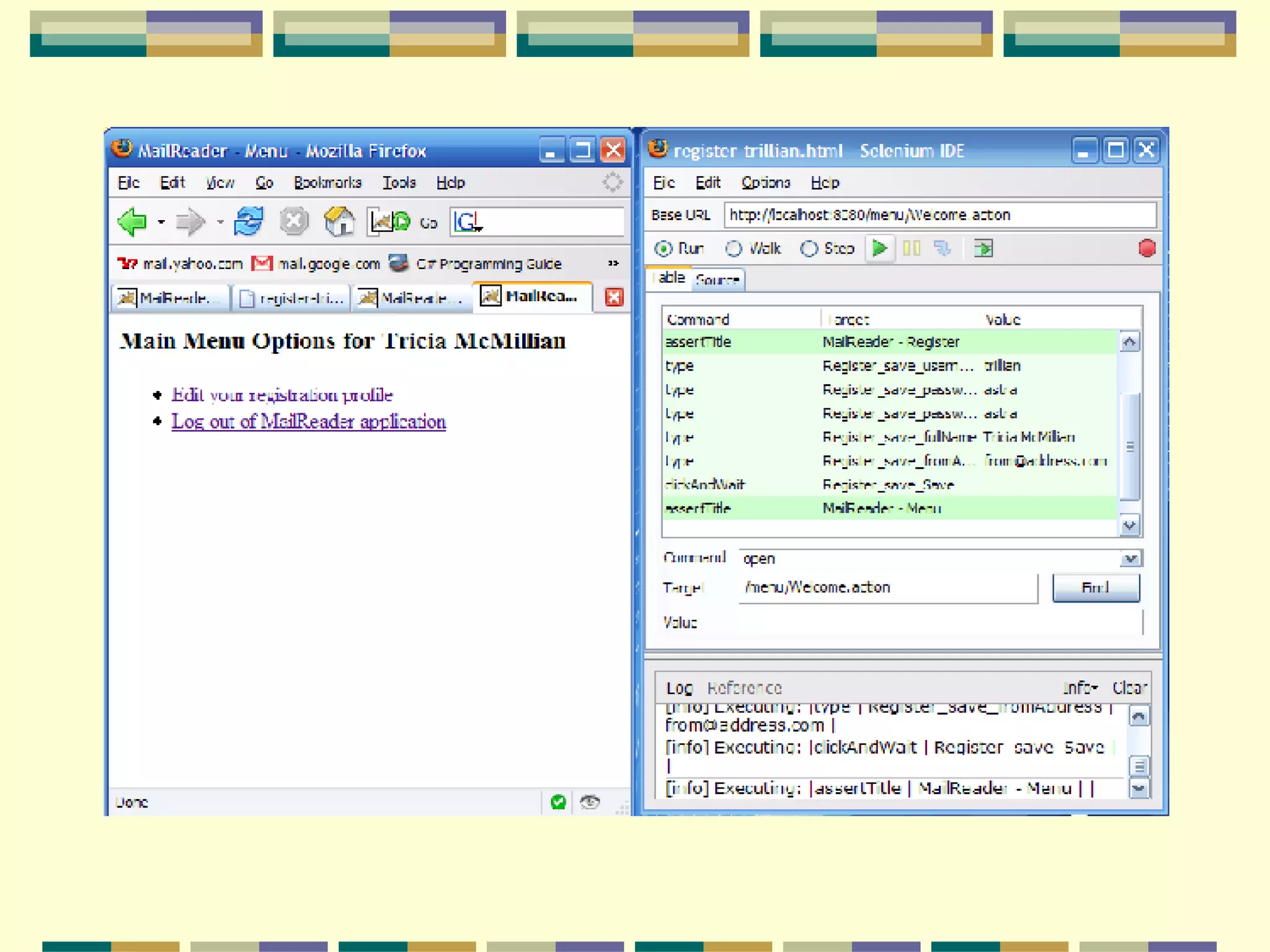Screen dimensions: 1270x952
Task: Select the Run radio button
Action: 663,249
